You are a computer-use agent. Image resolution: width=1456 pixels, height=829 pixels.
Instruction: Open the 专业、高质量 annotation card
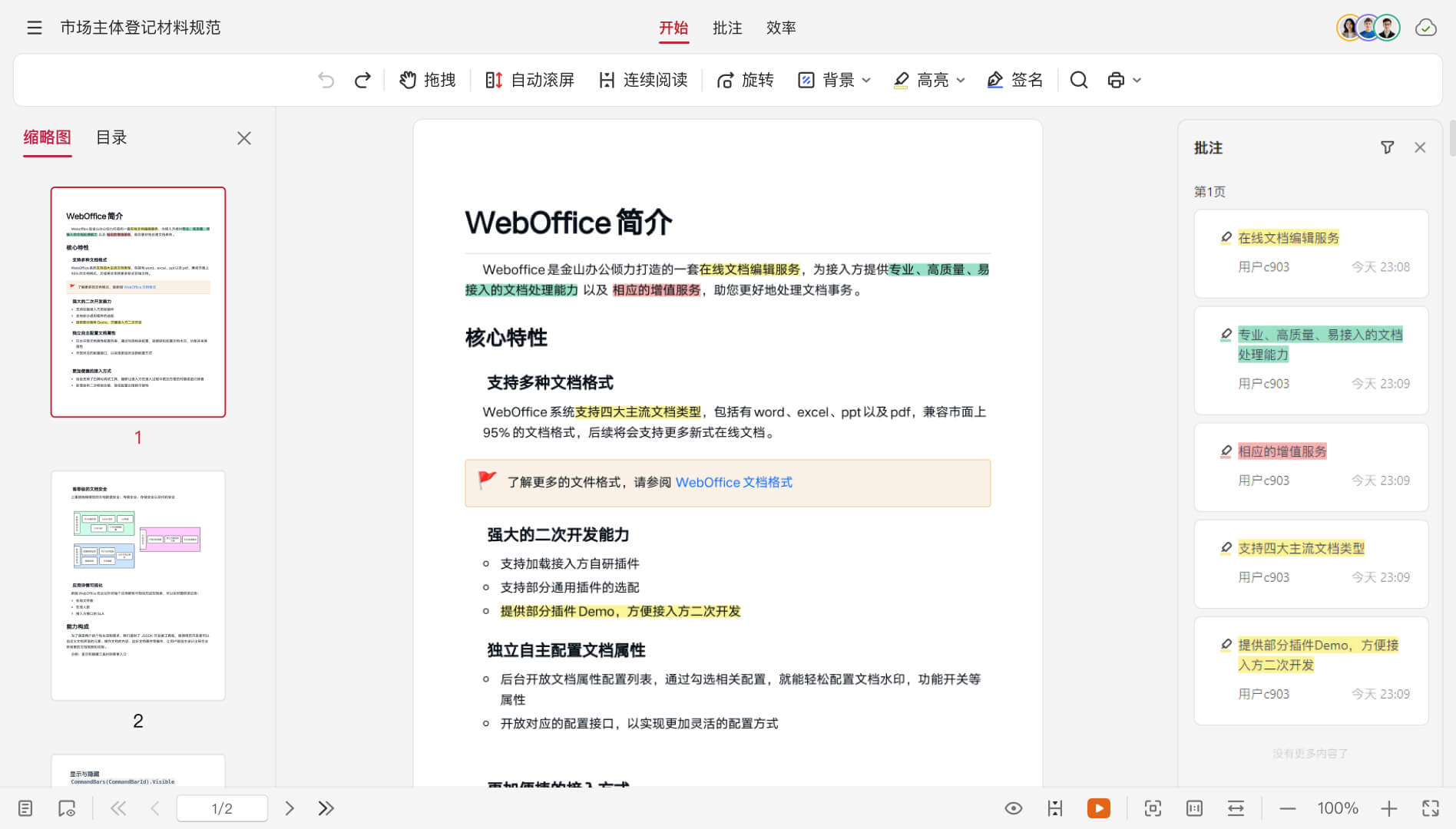[x=1312, y=361]
